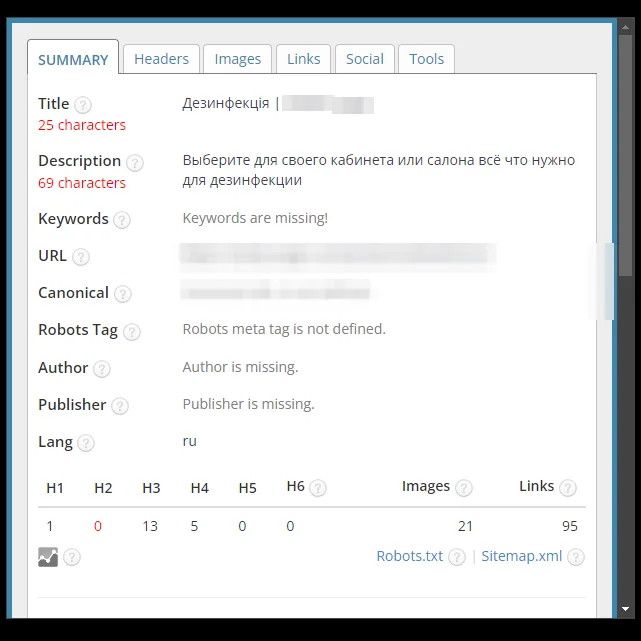
Task: Click the help icon next to Title
Action: (83, 105)
